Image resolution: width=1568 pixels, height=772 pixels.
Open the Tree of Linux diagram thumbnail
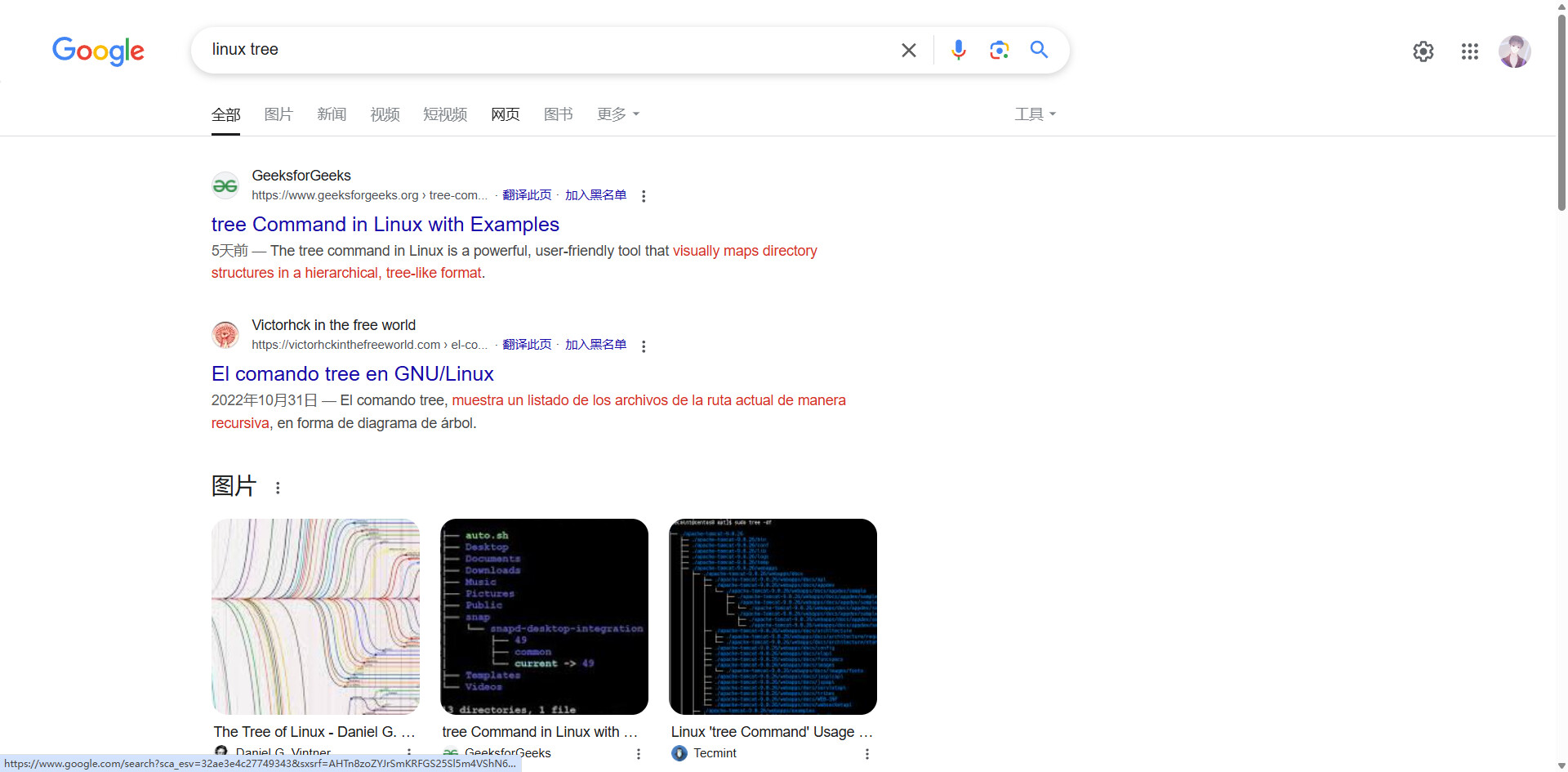pyautogui.click(x=315, y=617)
